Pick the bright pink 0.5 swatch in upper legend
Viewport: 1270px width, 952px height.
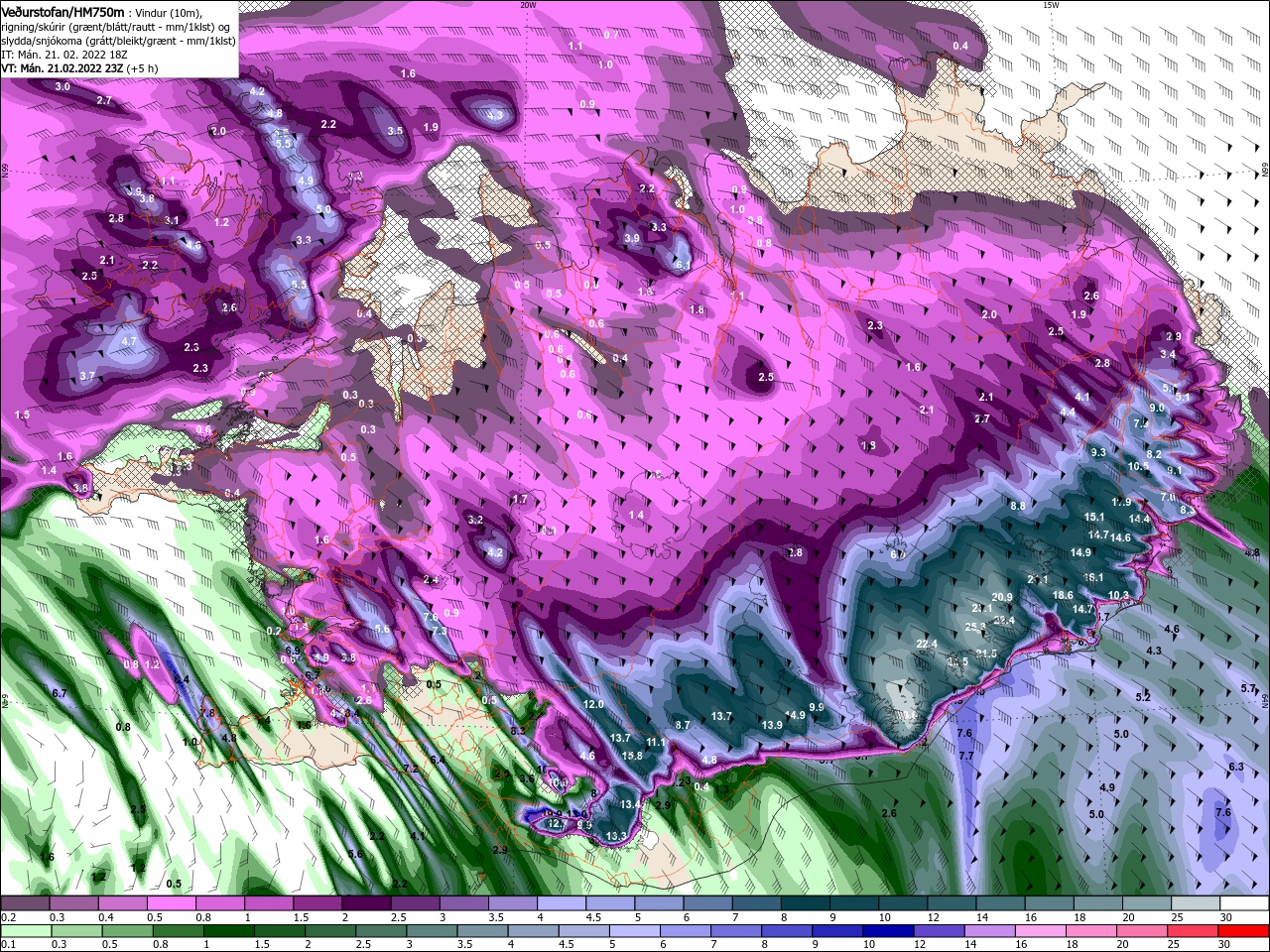pyautogui.click(x=171, y=903)
